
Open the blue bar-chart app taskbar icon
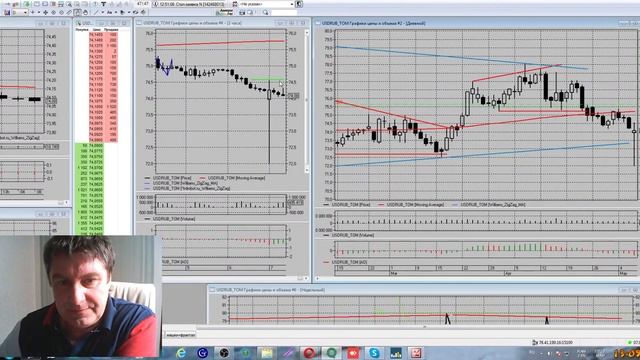395,353
